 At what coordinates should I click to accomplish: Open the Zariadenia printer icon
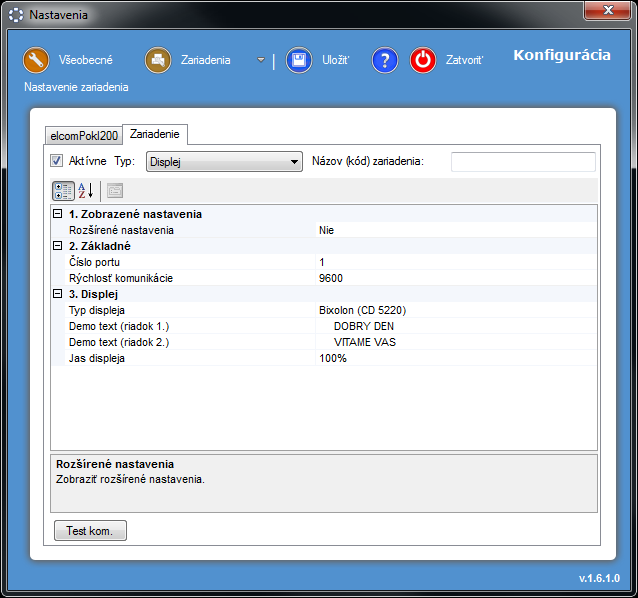tap(158, 60)
